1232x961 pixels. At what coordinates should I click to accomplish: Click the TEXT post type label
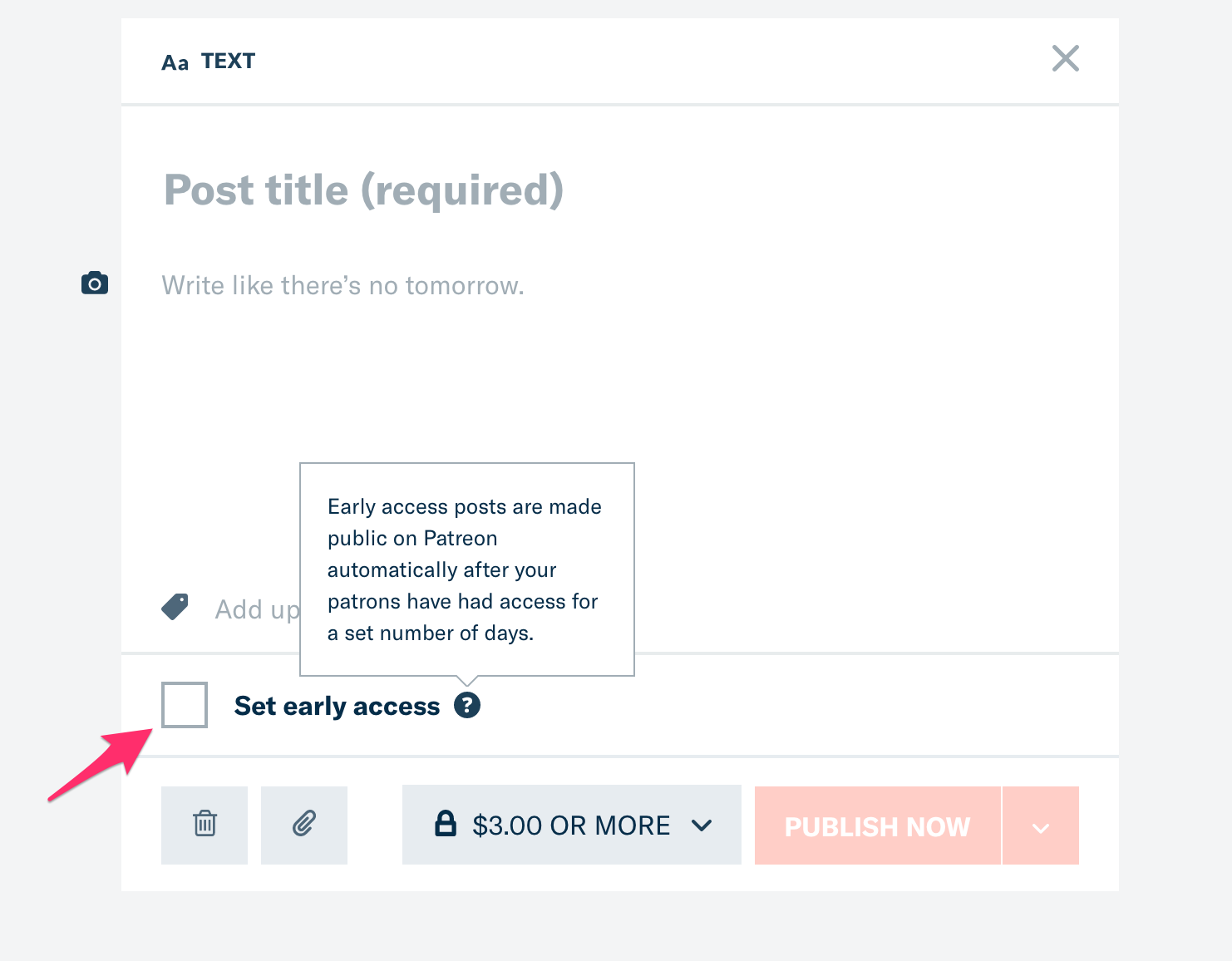point(228,62)
